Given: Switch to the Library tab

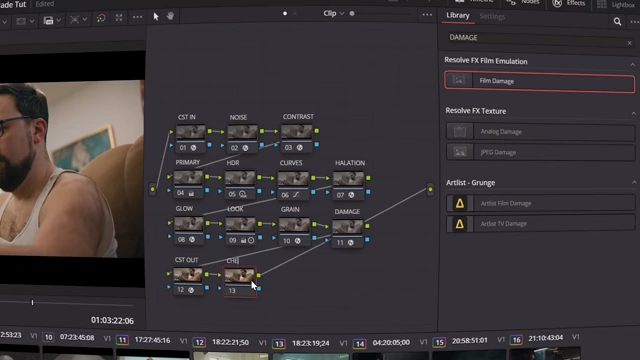Looking at the screenshot, I should pyautogui.click(x=458, y=16).
